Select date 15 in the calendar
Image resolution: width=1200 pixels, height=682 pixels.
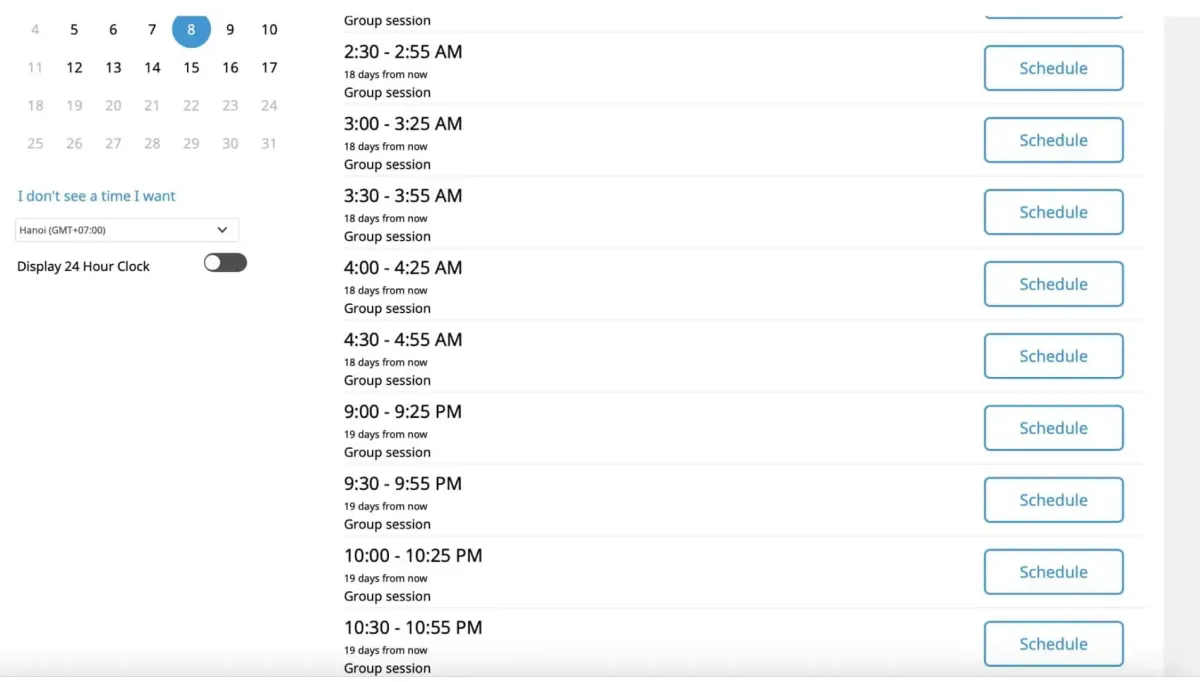[191, 68]
